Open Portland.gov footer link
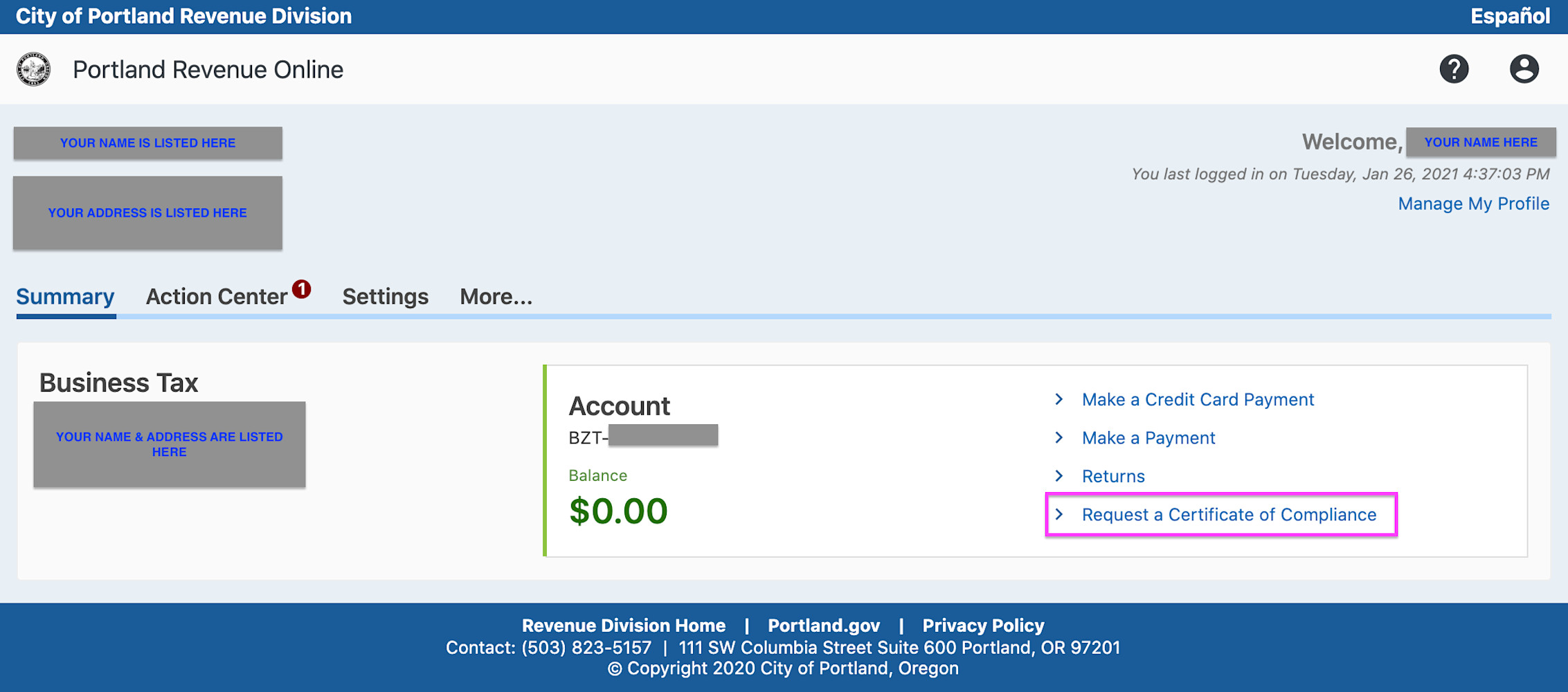1568x692 pixels. 824,626
